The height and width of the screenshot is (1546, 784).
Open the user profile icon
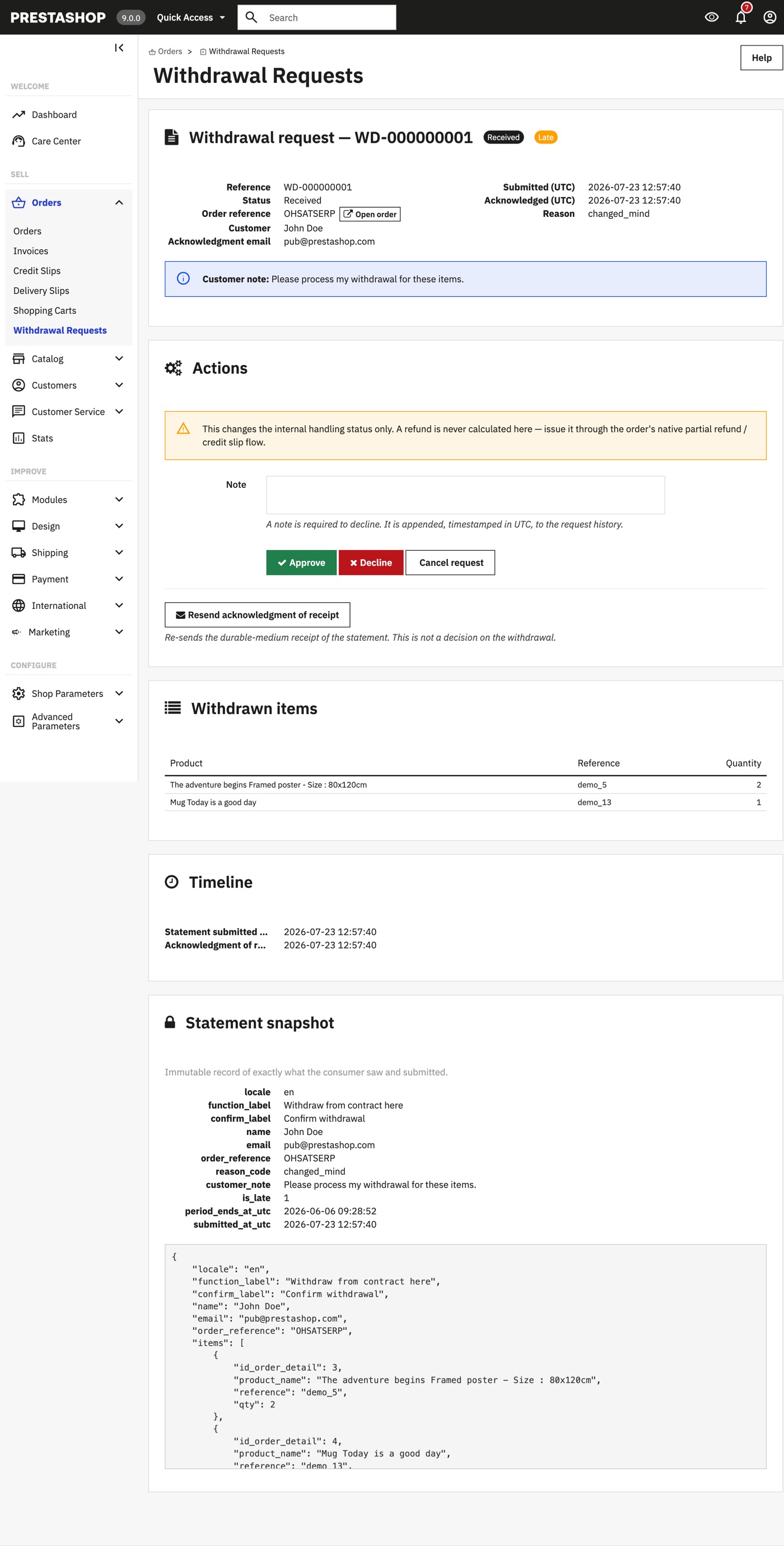pos(769,17)
